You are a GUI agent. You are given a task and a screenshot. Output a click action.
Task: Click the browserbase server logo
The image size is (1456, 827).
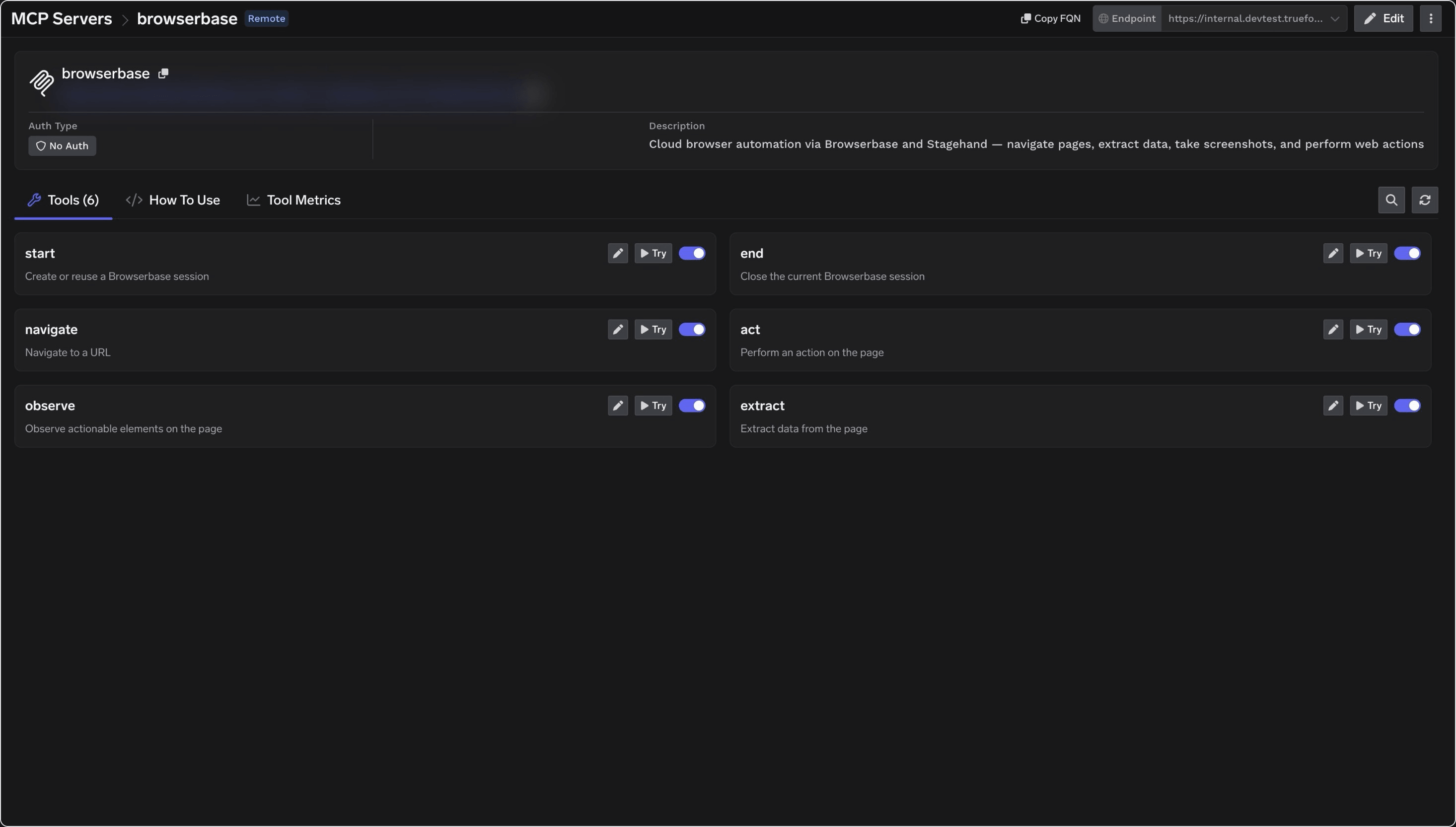42,83
